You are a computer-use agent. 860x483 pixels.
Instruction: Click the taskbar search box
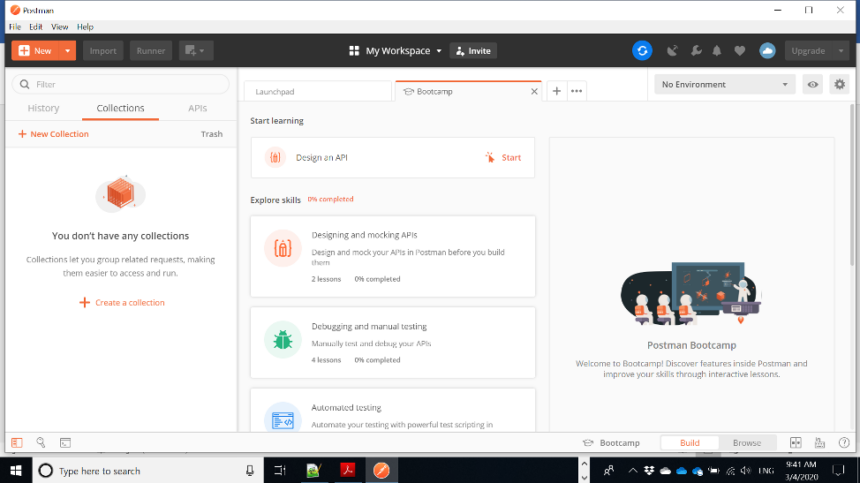click(148, 470)
